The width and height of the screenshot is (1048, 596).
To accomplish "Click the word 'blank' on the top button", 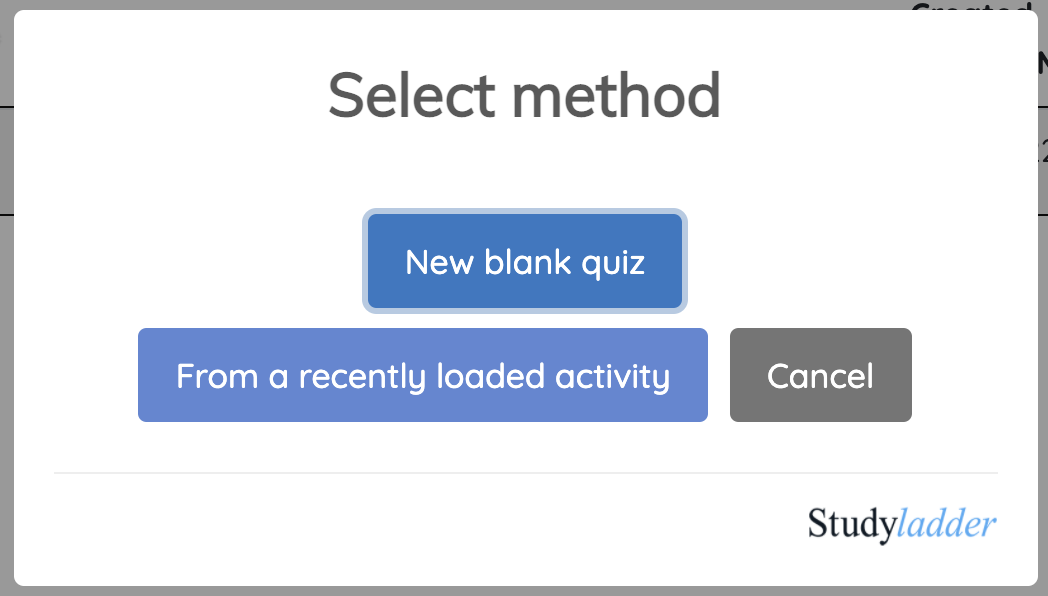I will click(530, 262).
